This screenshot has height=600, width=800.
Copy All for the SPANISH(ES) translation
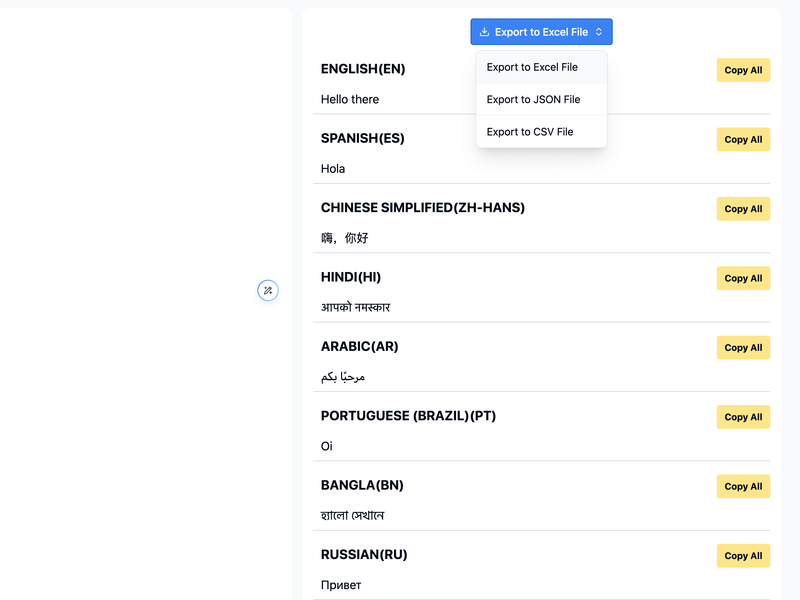[x=743, y=139]
